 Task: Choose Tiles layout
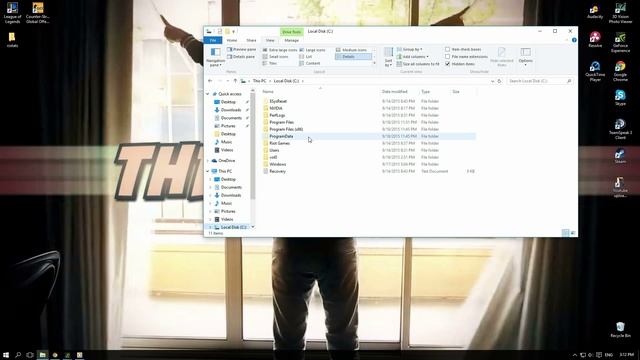(x=270, y=64)
